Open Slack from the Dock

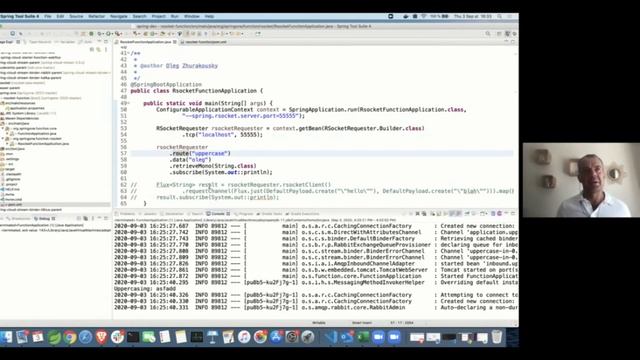pos(117,337)
